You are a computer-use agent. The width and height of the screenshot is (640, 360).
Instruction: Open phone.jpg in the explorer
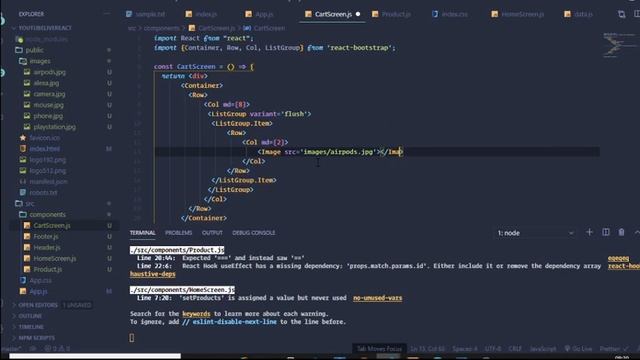click(x=48, y=116)
